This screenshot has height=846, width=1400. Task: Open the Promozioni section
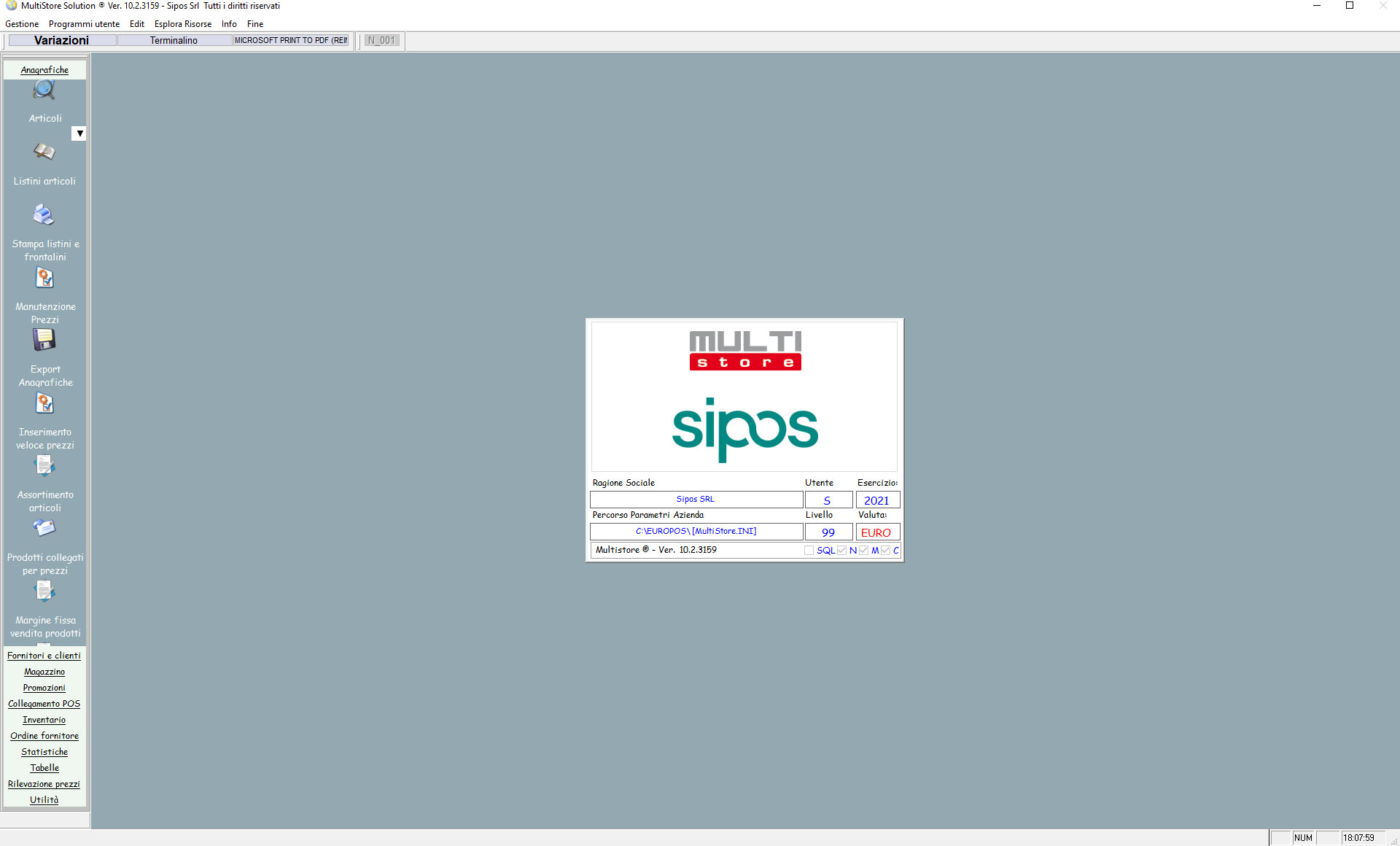[44, 688]
